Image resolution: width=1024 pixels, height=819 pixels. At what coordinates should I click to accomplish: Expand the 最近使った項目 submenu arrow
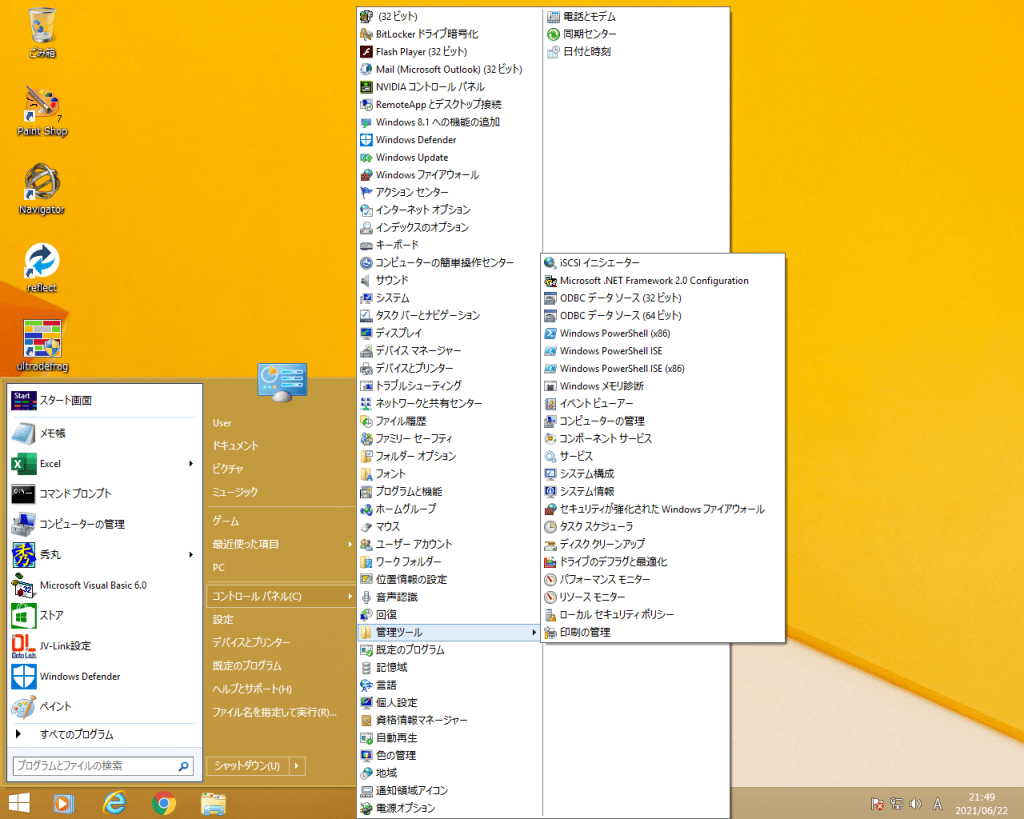[349, 544]
